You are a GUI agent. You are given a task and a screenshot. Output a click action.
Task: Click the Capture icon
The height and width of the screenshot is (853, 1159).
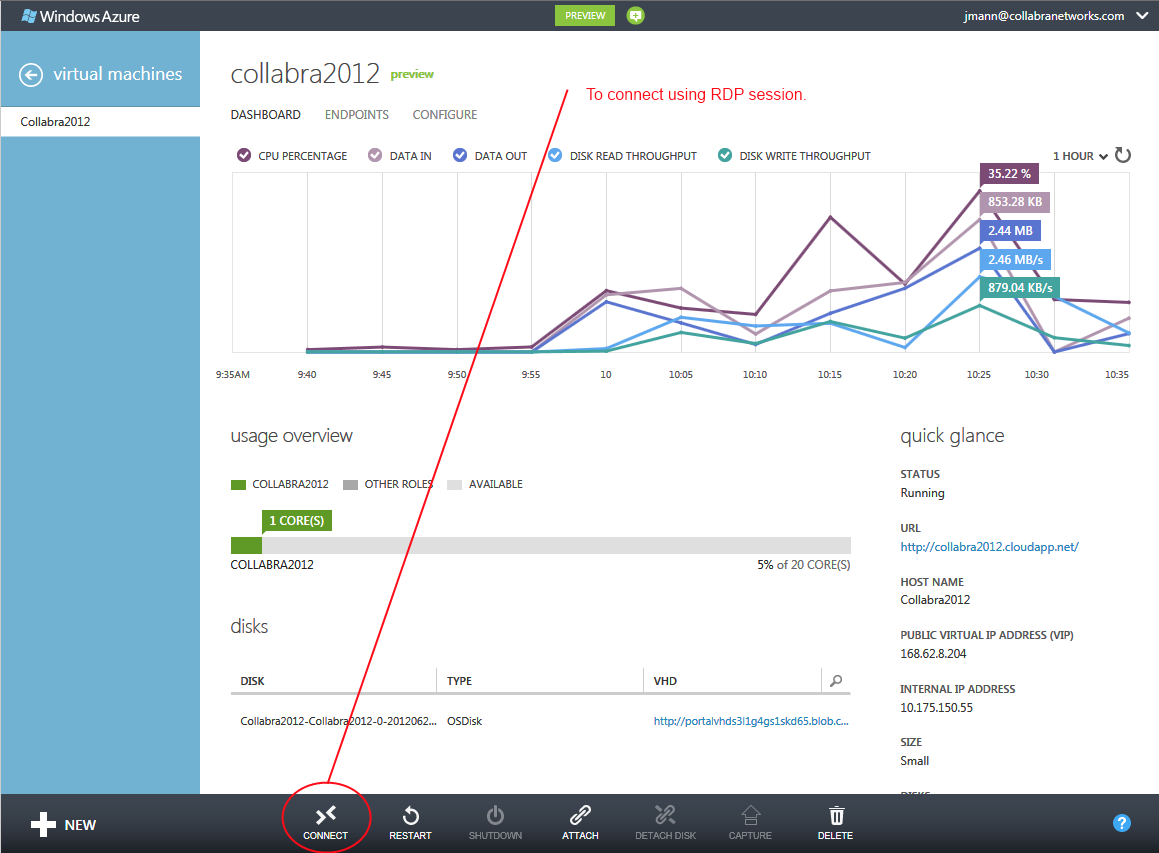(750, 815)
